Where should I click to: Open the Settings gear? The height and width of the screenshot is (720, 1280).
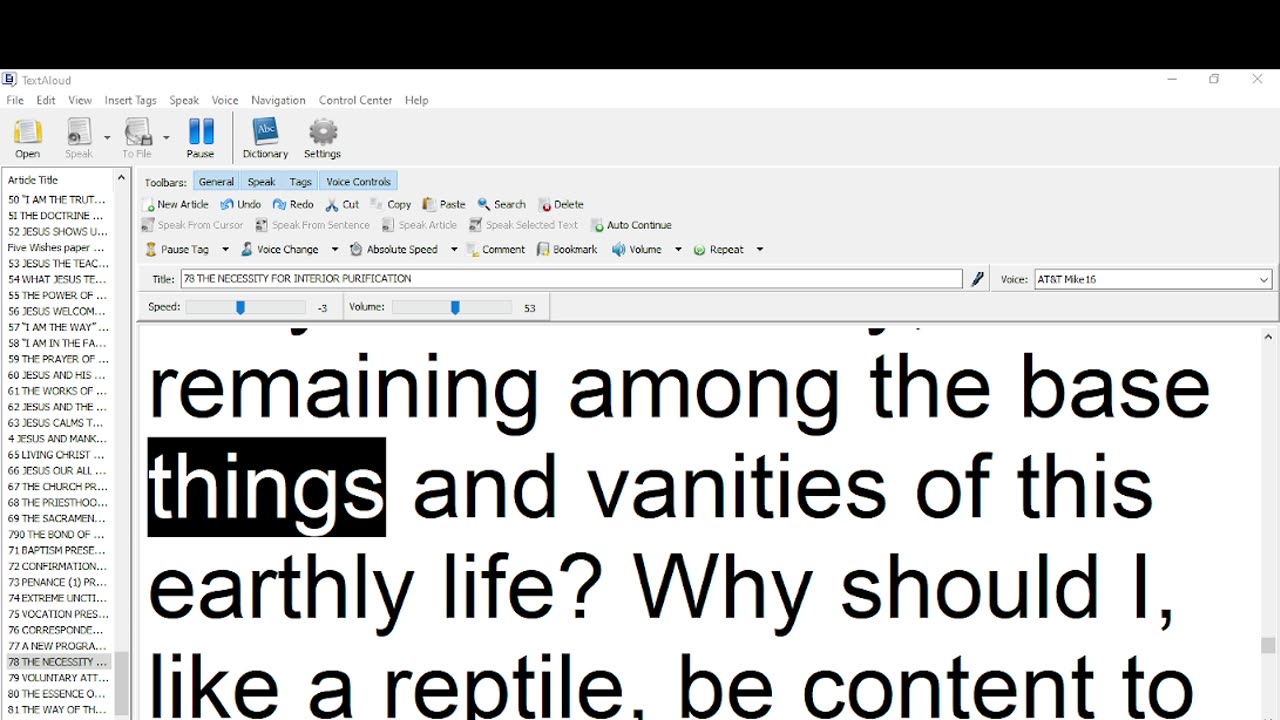322,138
